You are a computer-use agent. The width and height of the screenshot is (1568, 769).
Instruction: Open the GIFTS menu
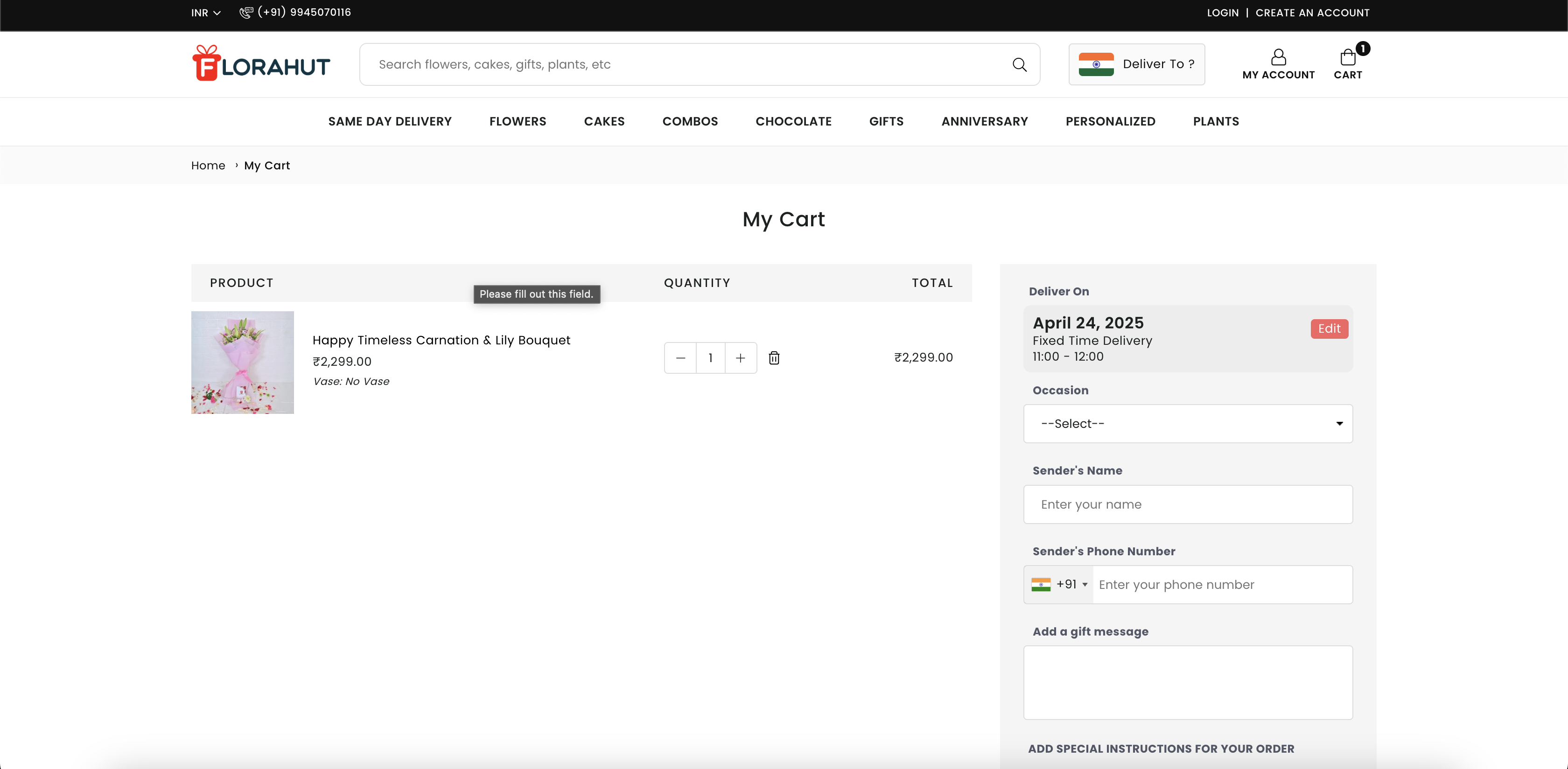[886, 121]
